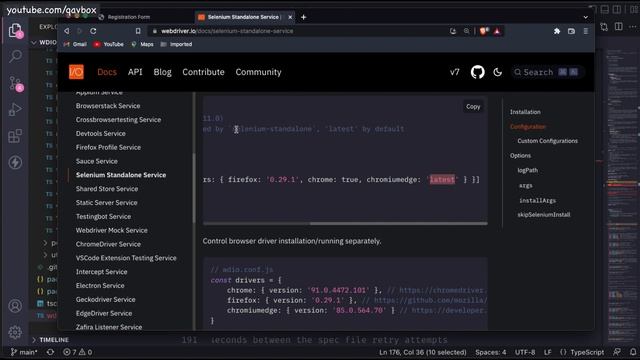Open VS Code Search icon in activity bar

[15, 56]
